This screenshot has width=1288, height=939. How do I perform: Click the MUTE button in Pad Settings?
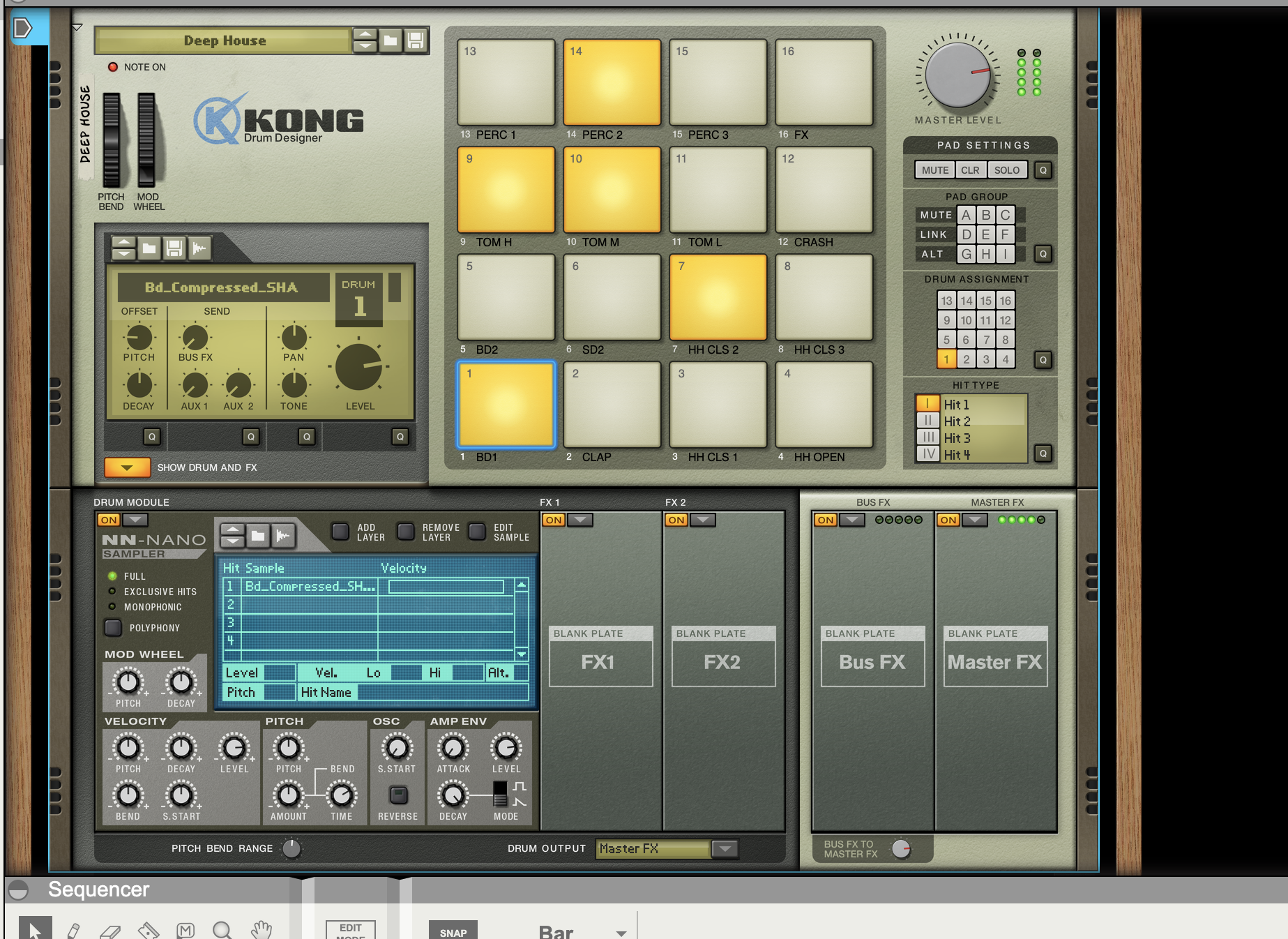(x=934, y=170)
